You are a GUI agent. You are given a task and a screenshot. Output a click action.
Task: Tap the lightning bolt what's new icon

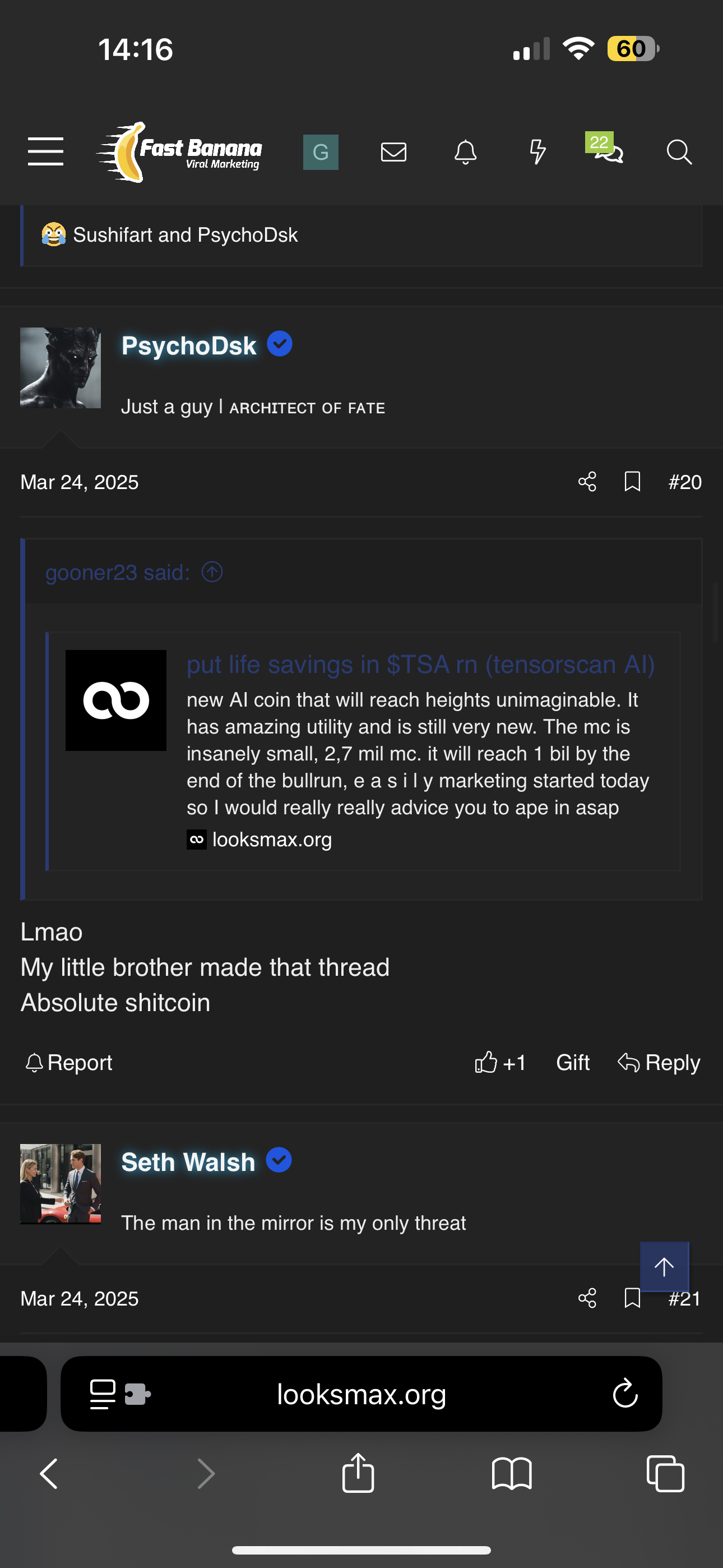click(537, 151)
